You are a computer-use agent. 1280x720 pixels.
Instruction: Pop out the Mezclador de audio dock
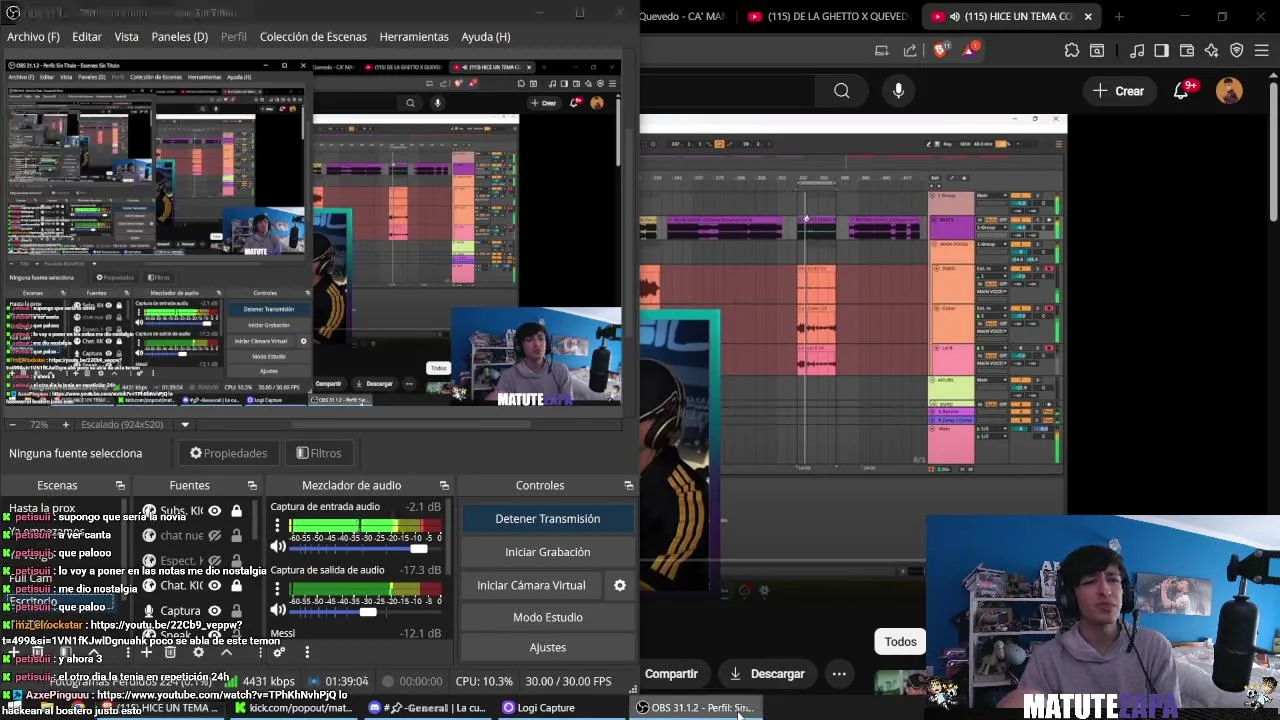[x=444, y=485]
